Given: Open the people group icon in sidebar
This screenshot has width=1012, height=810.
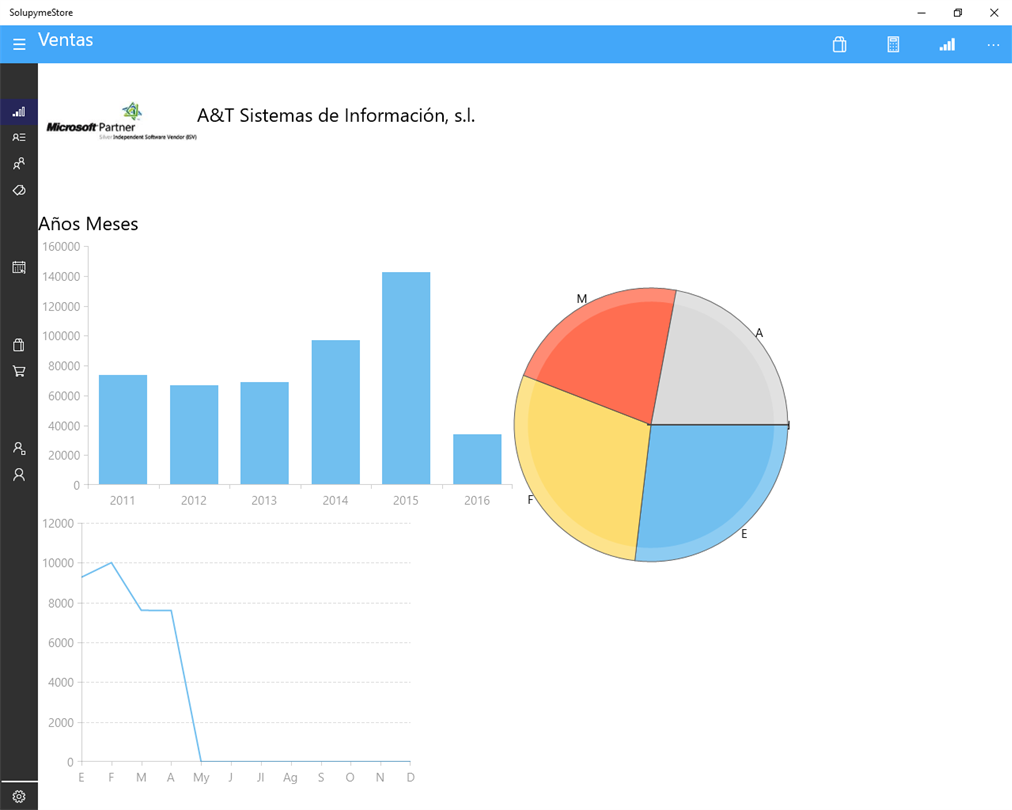Looking at the screenshot, I should pos(19,163).
